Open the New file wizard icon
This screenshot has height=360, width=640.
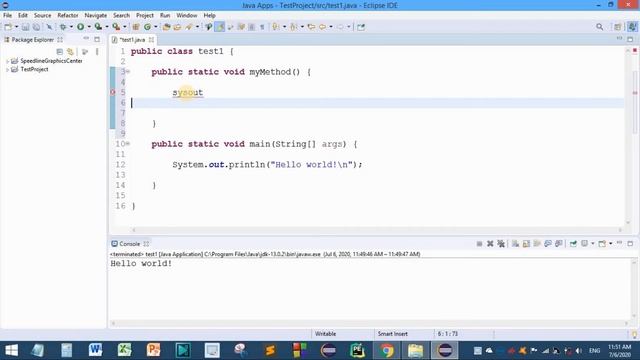click(8, 27)
